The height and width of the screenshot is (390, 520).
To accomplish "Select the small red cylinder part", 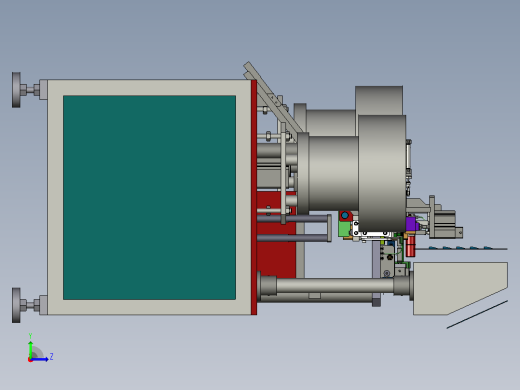I will tap(411, 246).
